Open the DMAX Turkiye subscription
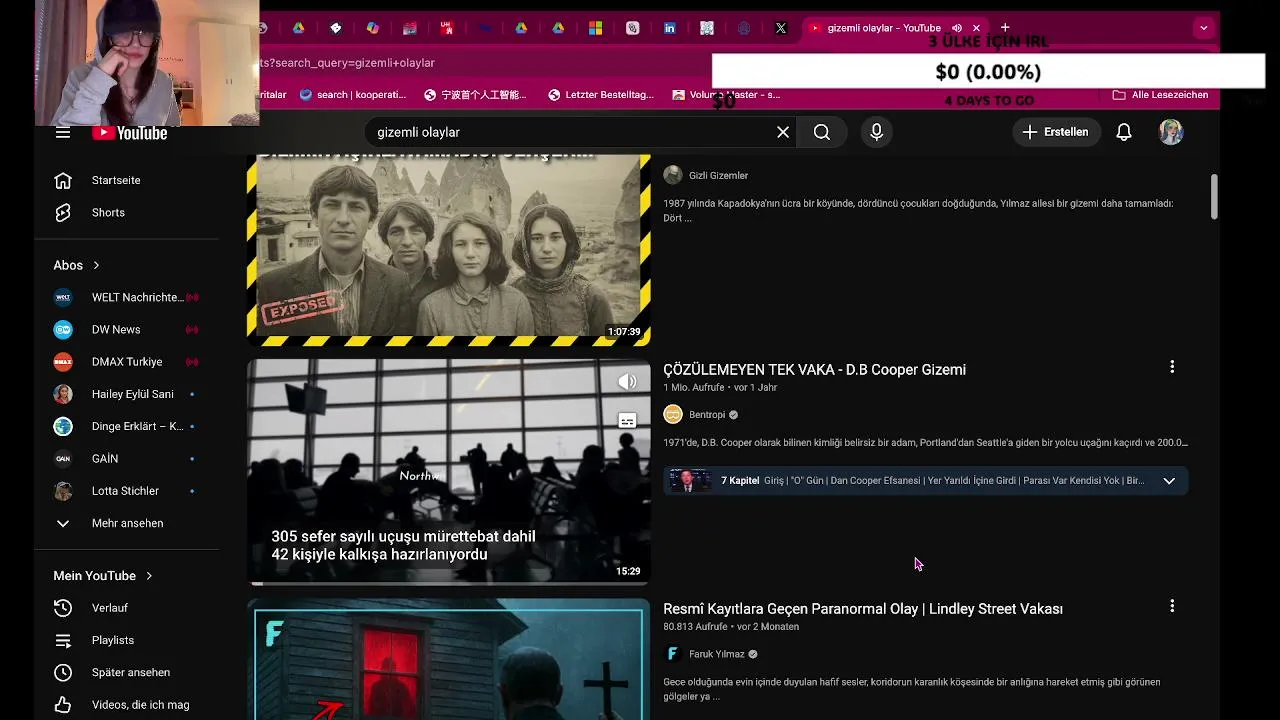 pyautogui.click(x=126, y=362)
